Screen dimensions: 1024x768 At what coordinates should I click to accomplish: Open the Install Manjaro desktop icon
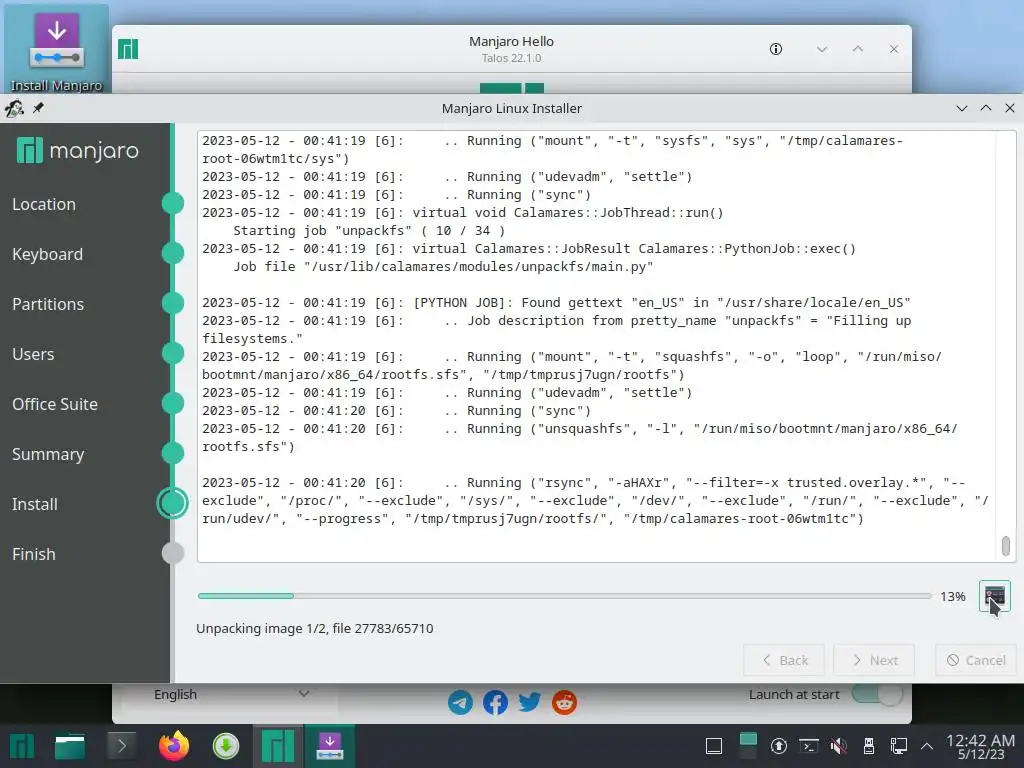(56, 50)
